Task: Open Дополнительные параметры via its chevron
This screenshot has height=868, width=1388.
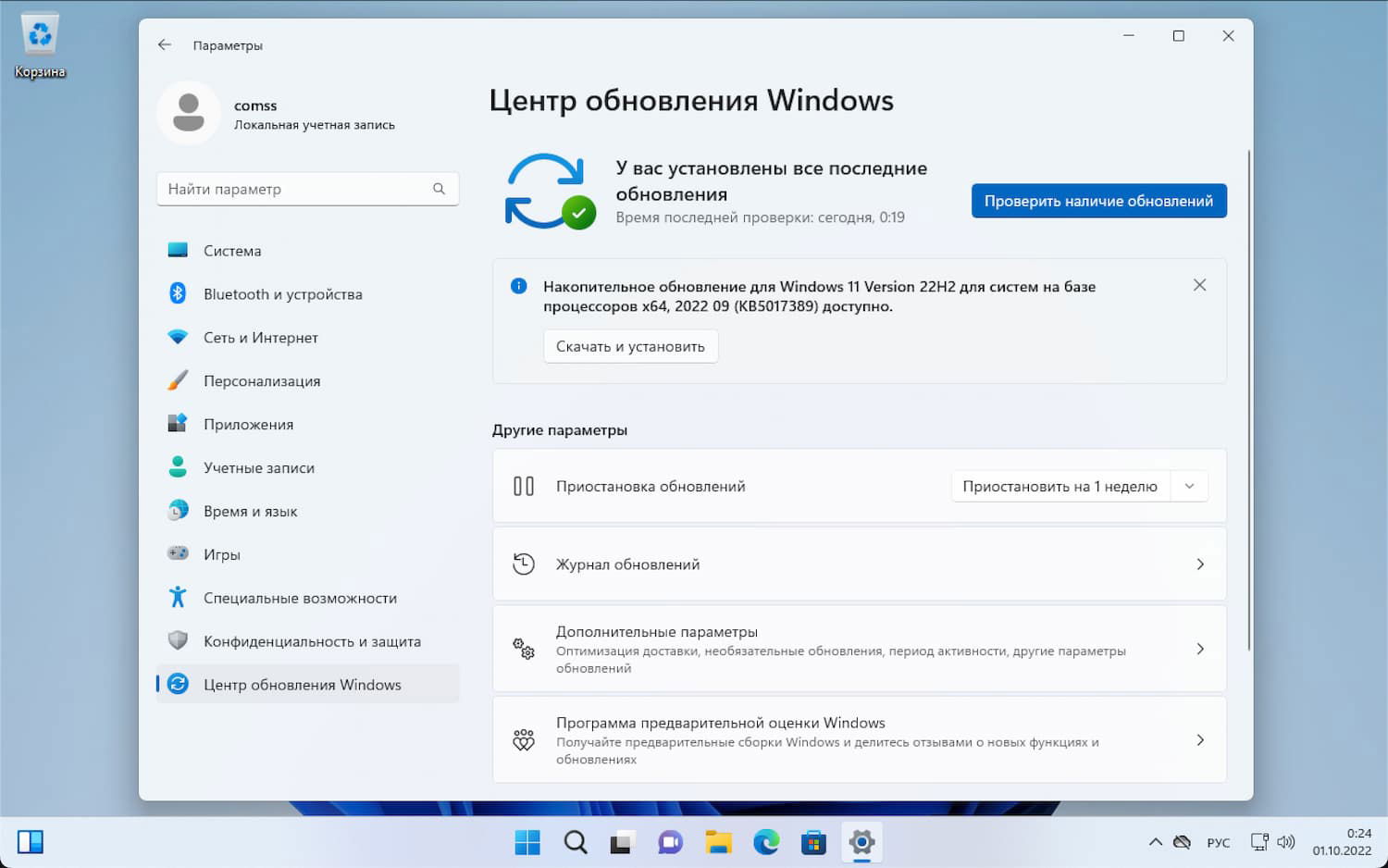Action: [x=1200, y=649]
